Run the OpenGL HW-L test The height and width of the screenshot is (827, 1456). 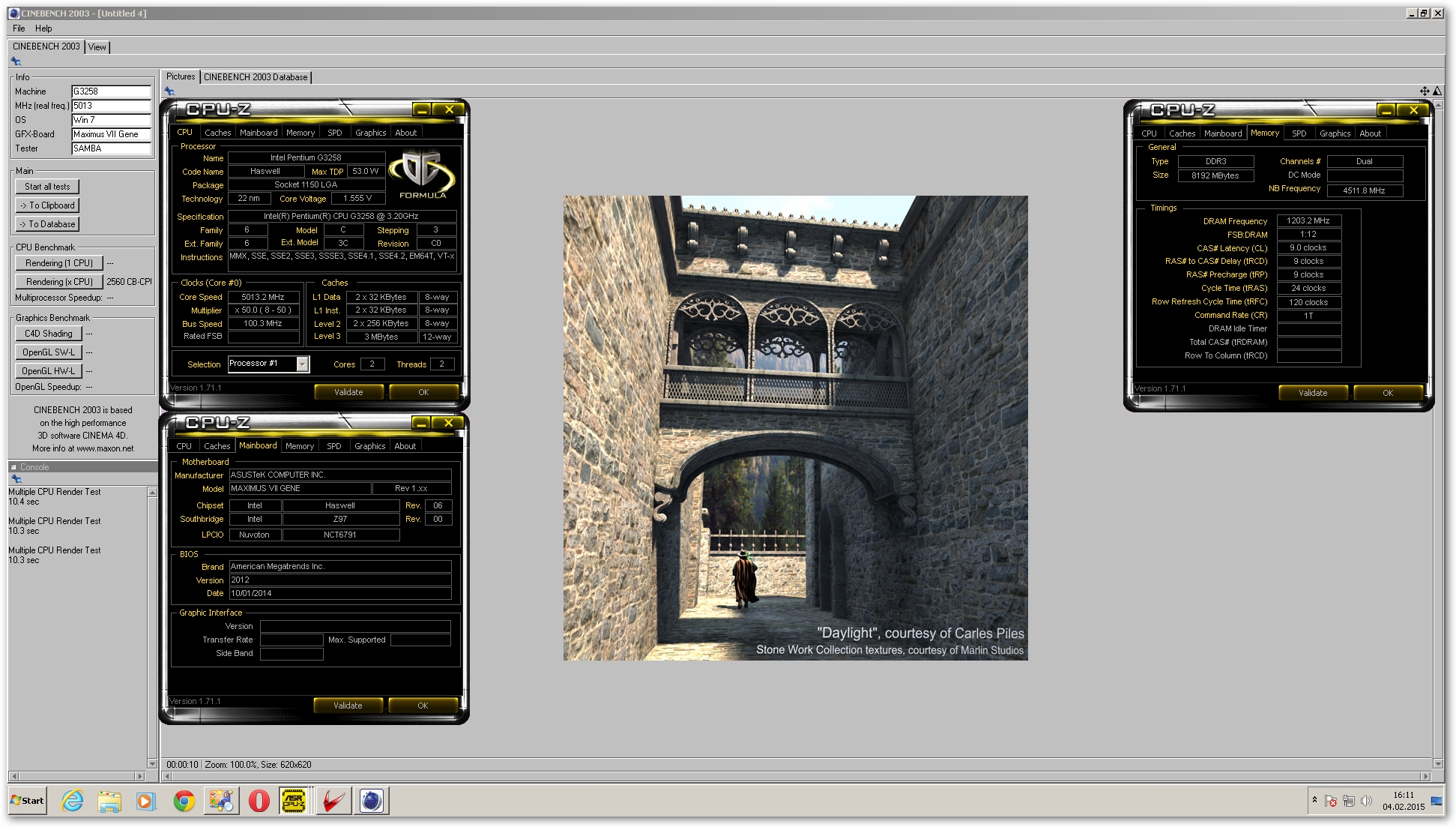(x=49, y=371)
